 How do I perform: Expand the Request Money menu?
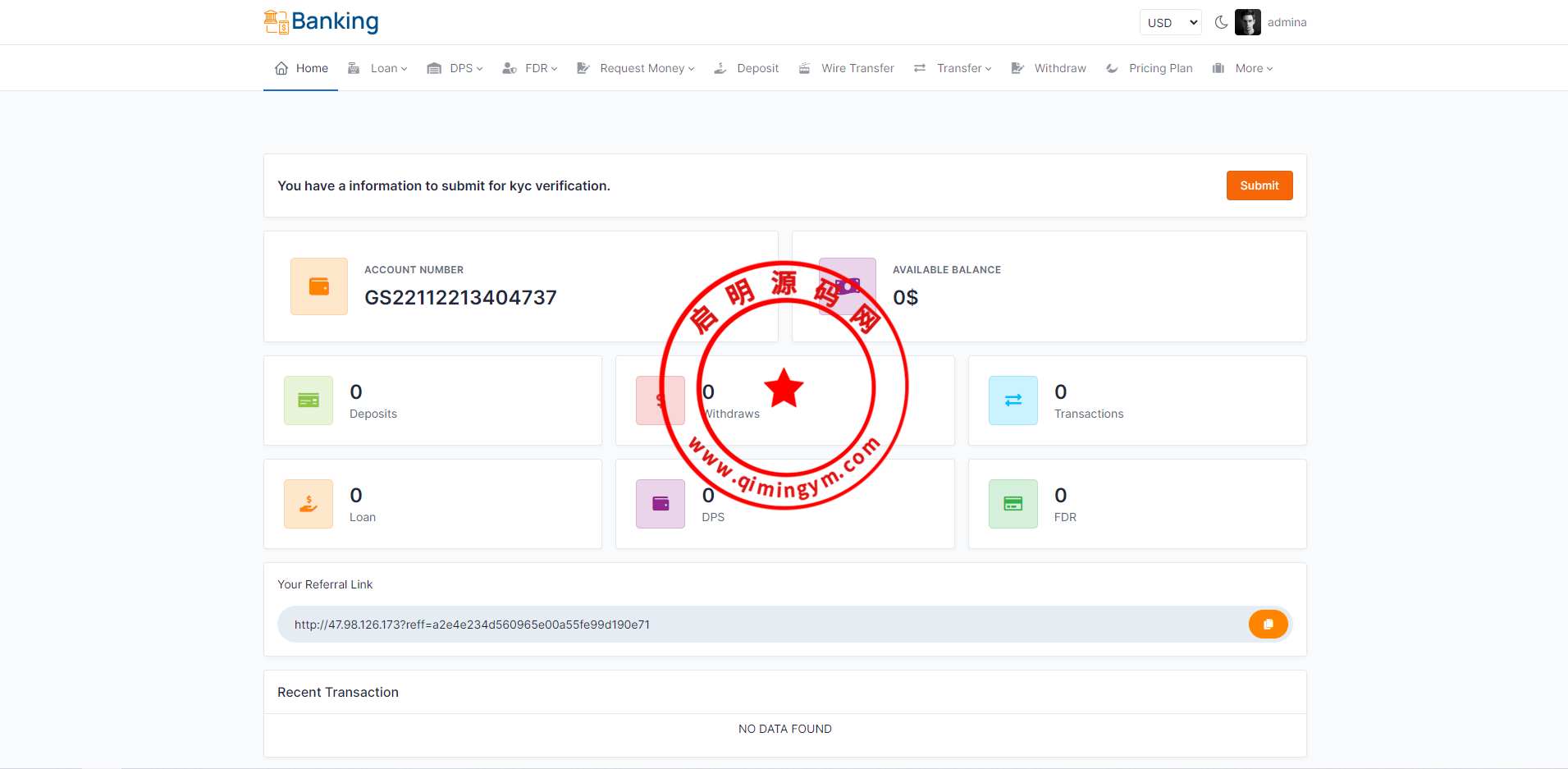[637, 68]
